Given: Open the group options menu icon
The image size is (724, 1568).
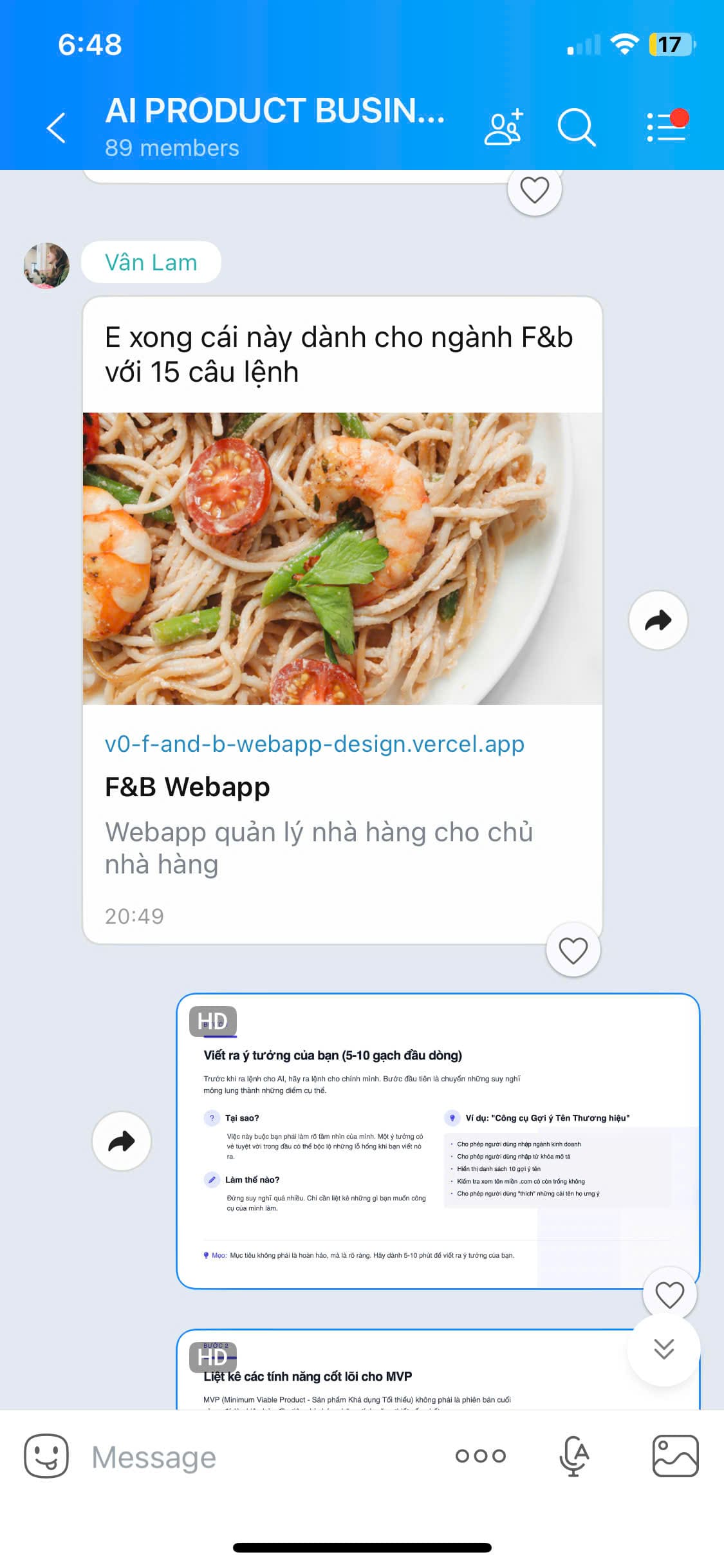Looking at the screenshot, I should click(667, 126).
